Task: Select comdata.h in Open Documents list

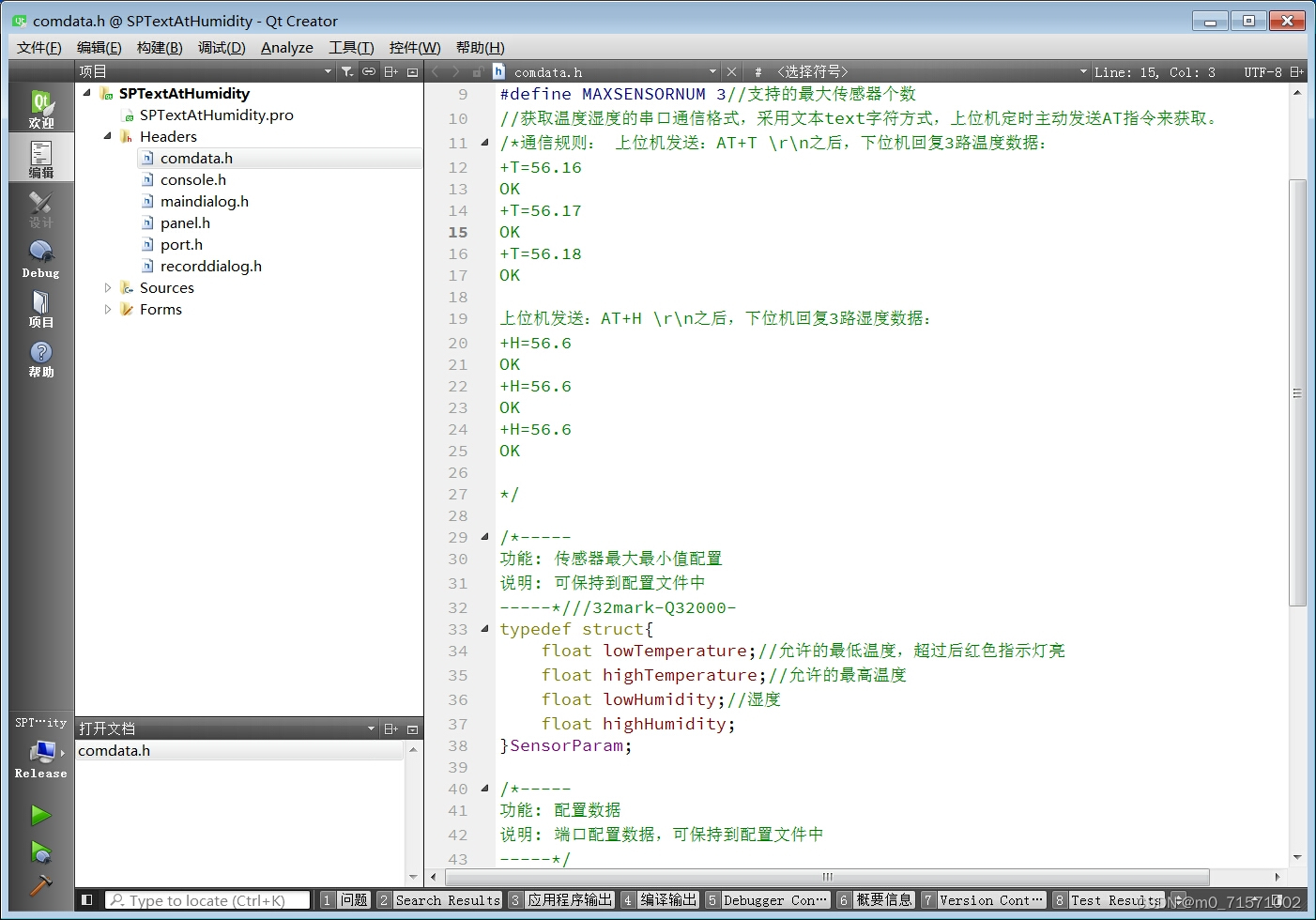Action: pyautogui.click(x=240, y=750)
